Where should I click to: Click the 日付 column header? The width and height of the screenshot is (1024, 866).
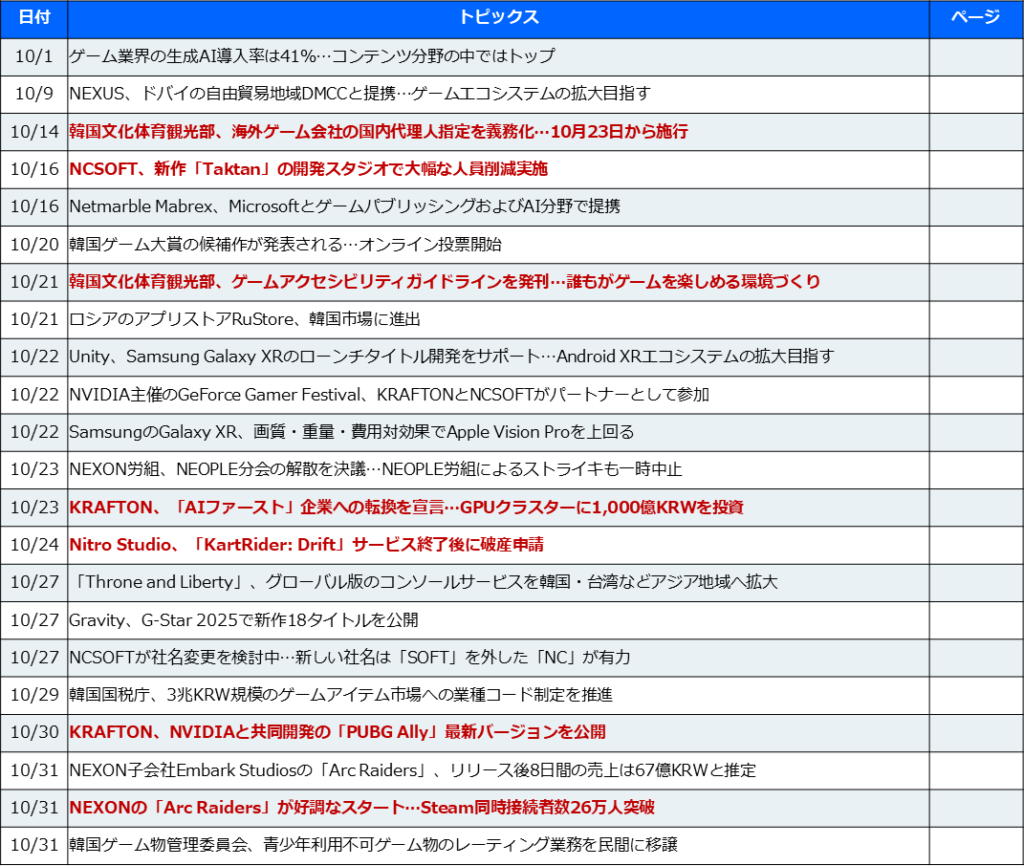point(33,18)
